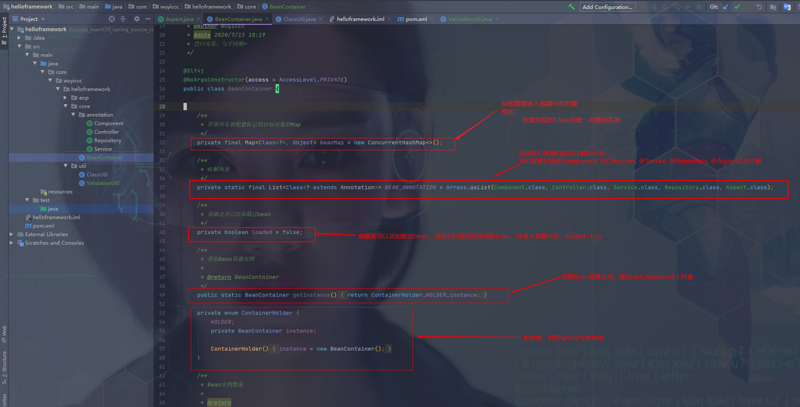Collapse the core package
The width and height of the screenshot is (800, 407).
point(65,106)
